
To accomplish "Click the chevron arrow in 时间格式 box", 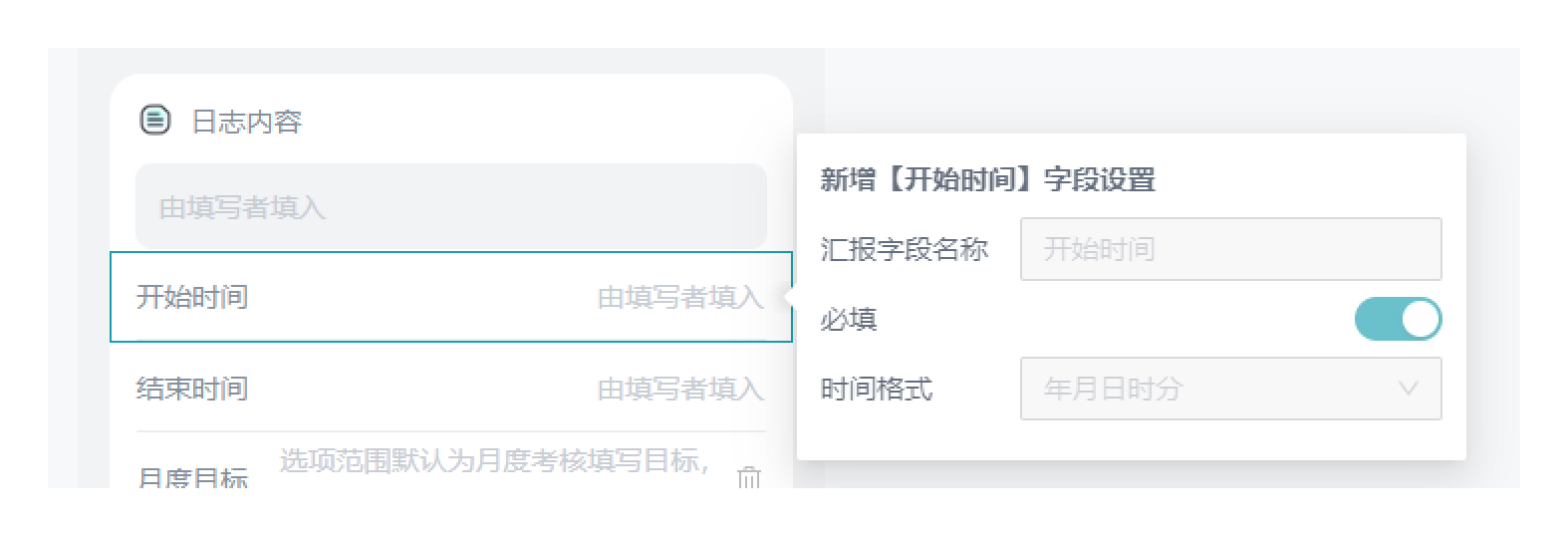I will pos(1408,389).
